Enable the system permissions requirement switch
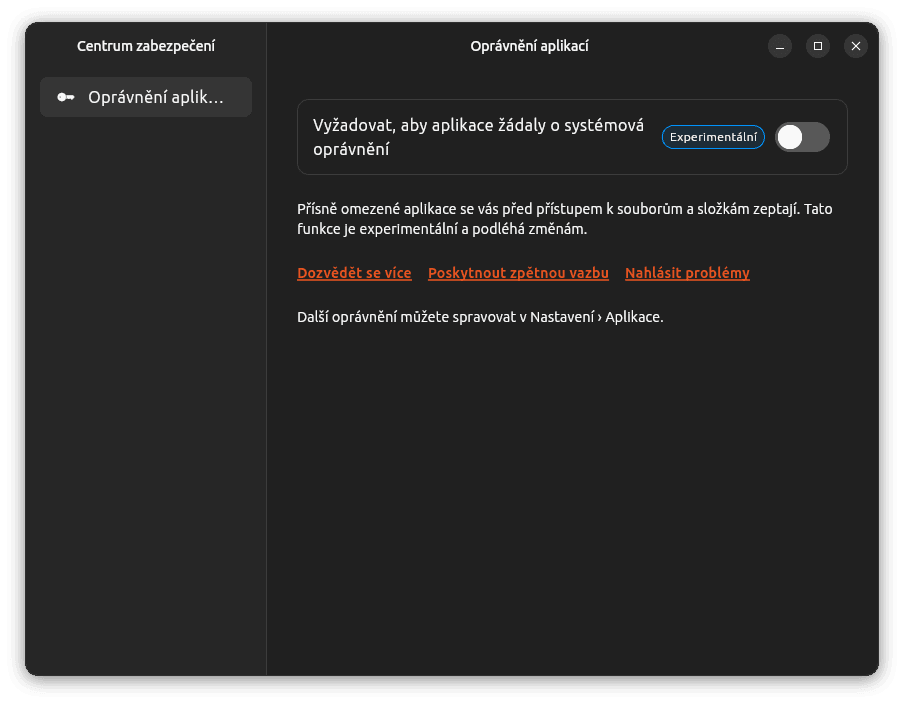904x704 pixels. pos(802,137)
